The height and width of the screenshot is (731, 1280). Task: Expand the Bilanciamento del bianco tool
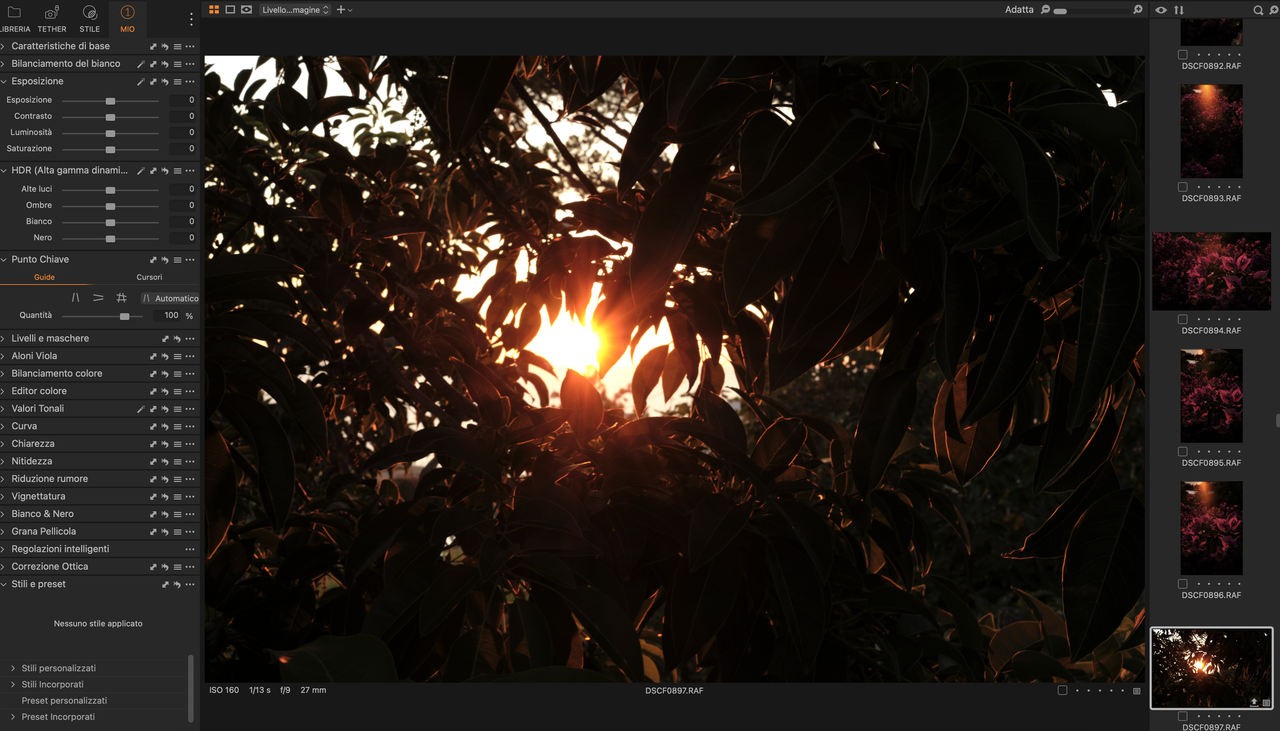pos(3,64)
